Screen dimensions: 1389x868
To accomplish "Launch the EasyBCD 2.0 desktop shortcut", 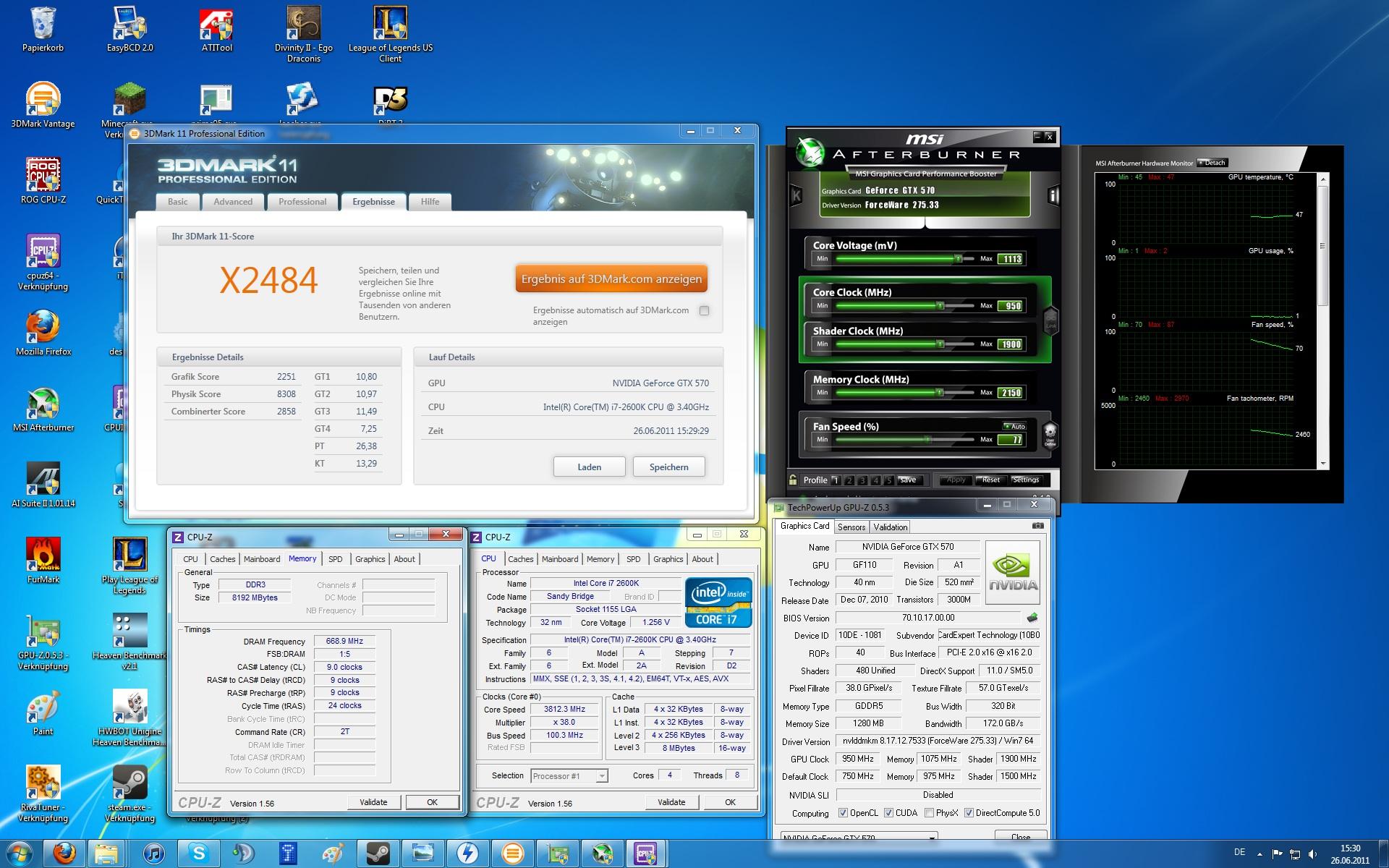I will (130, 30).
